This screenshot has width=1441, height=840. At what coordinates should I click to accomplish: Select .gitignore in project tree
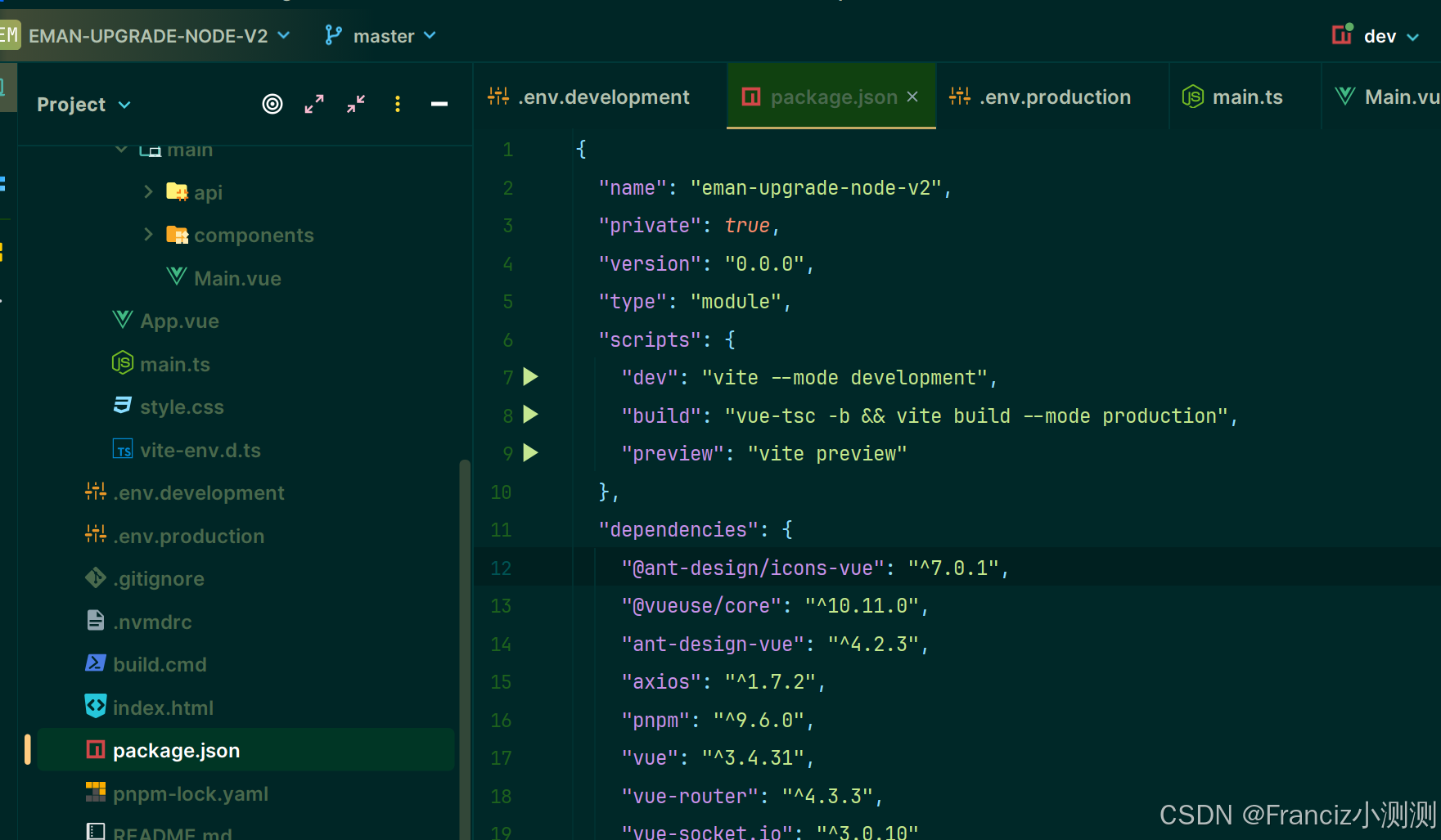coord(159,578)
